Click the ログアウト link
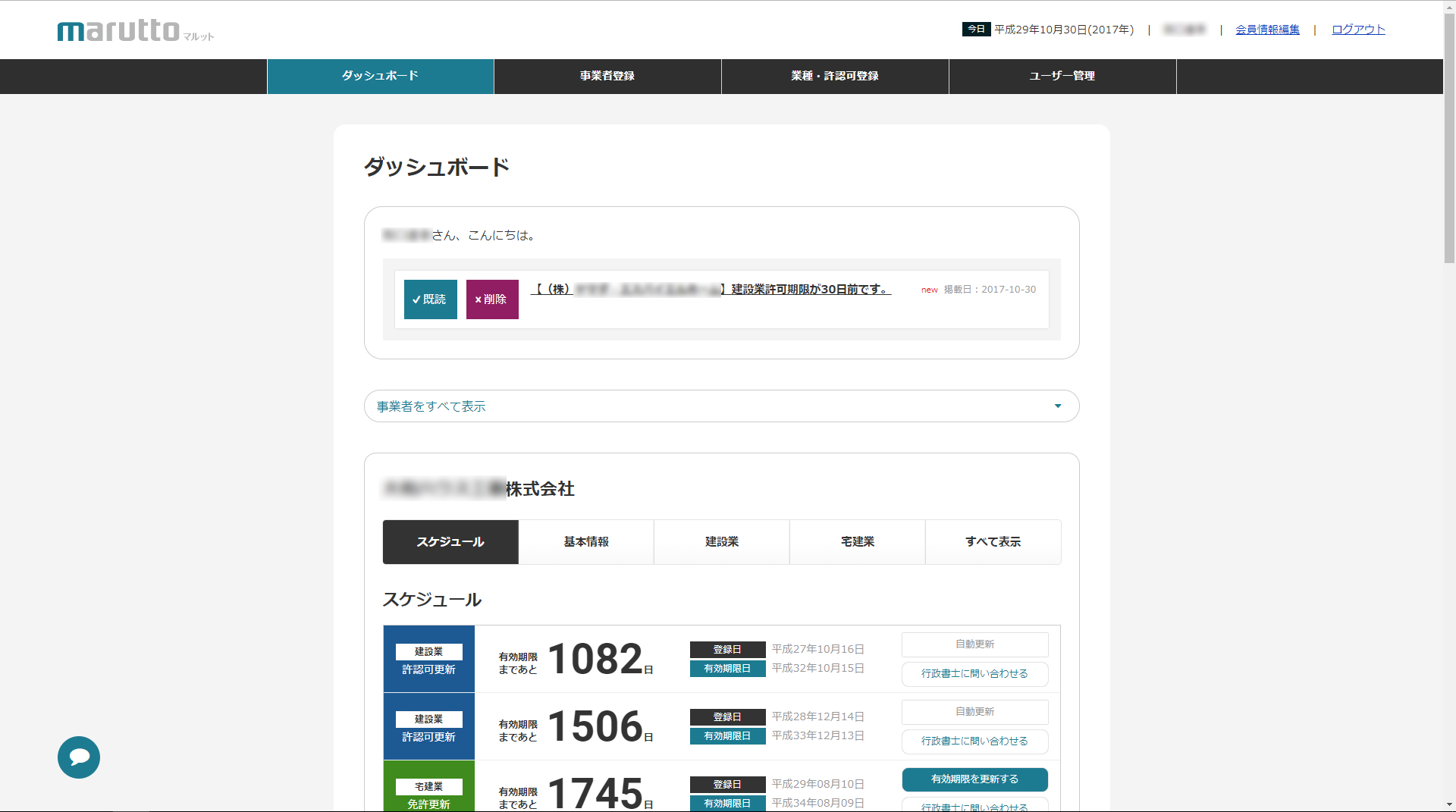 click(1358, 30)
